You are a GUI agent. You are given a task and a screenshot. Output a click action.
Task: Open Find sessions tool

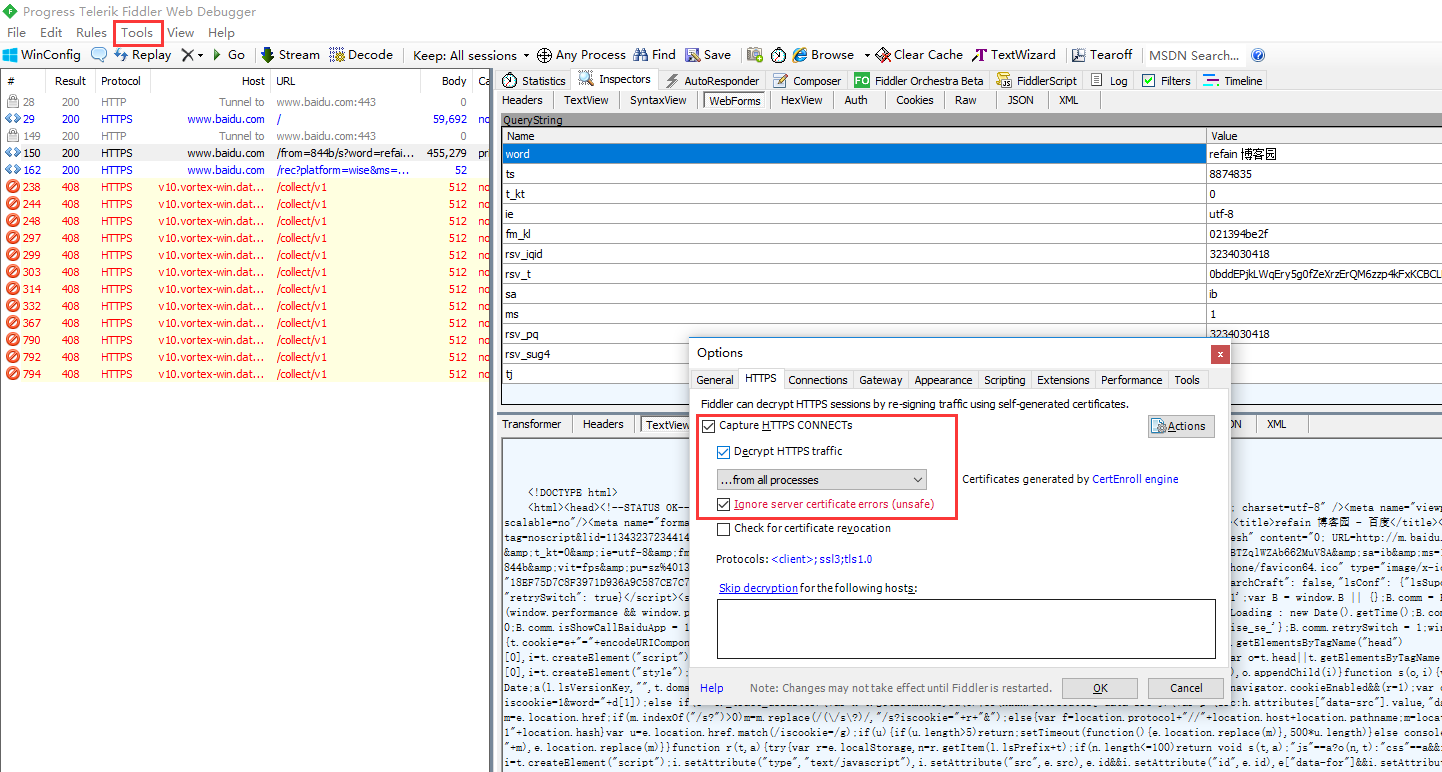[x=654, y=55]
